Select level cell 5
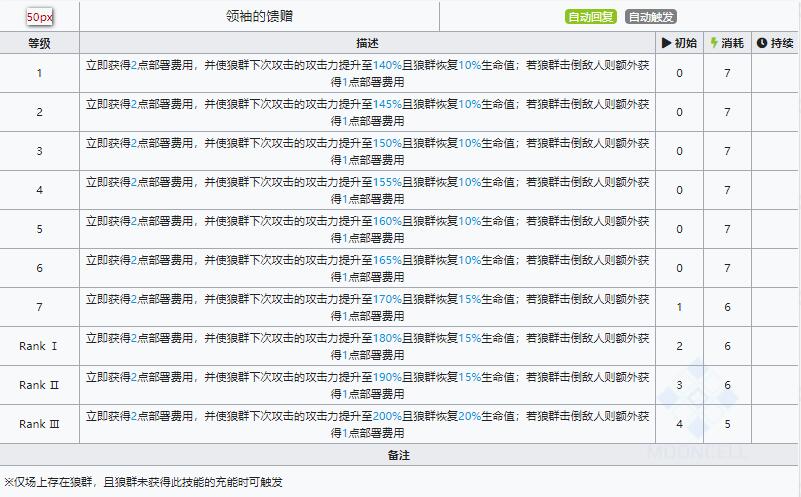 coord(39,229)
